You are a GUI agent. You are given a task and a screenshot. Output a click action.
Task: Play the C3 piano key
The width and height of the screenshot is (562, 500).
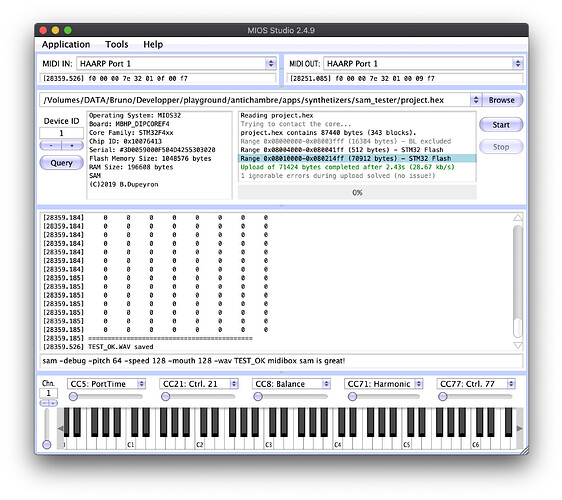point(268,444)
